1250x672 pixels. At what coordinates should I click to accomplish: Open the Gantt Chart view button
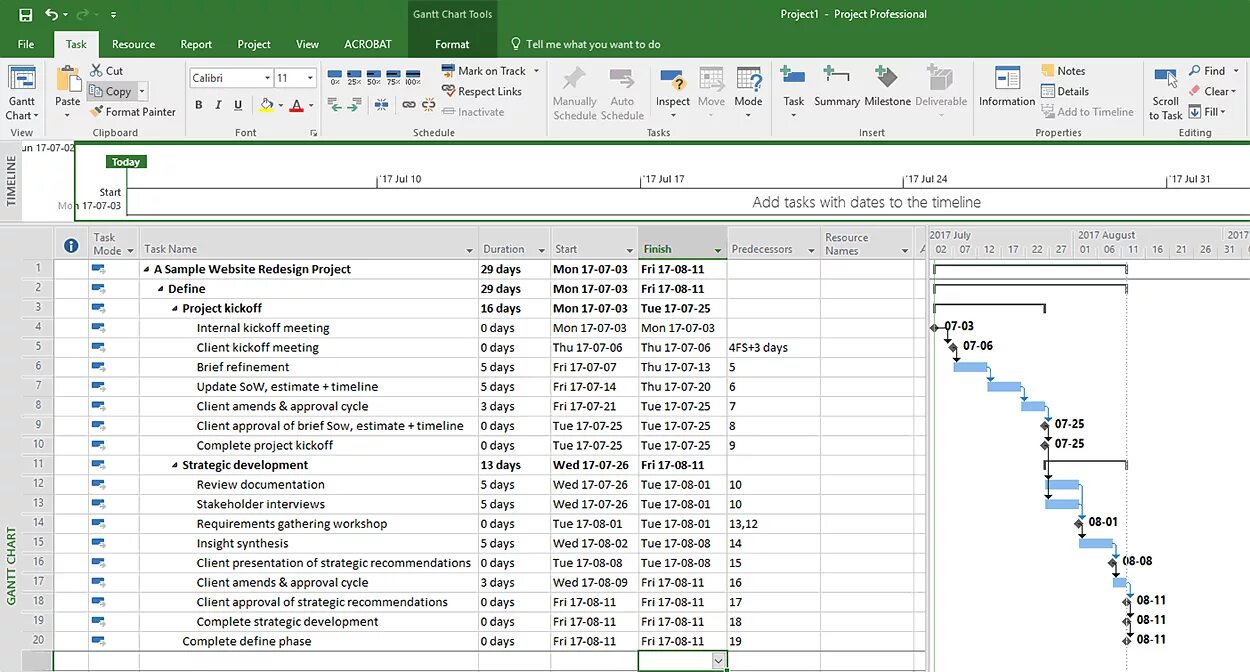(x=21, y=94)
